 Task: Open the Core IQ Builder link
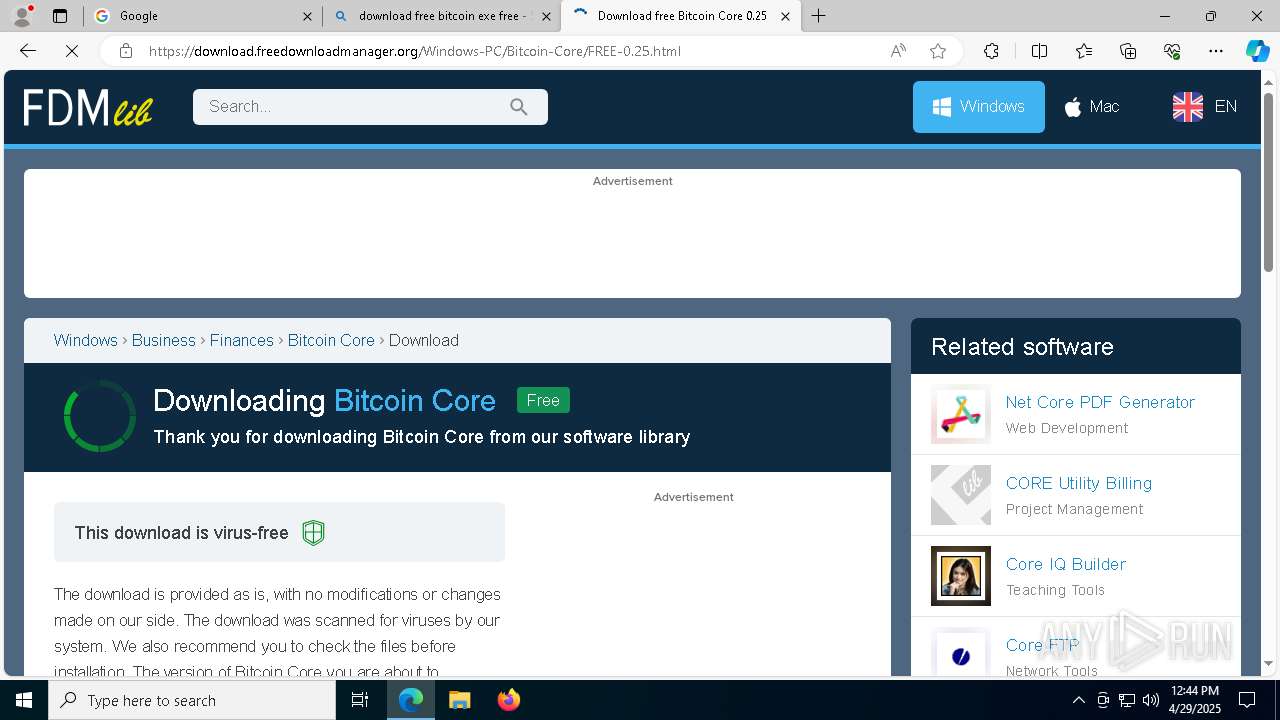tap(1066, 564)
